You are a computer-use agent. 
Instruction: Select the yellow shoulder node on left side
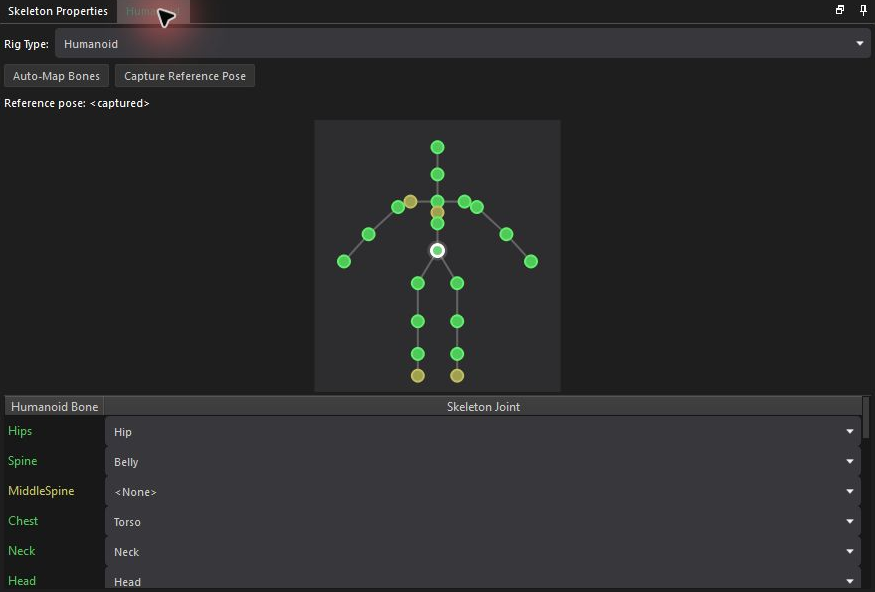point(410,201)
